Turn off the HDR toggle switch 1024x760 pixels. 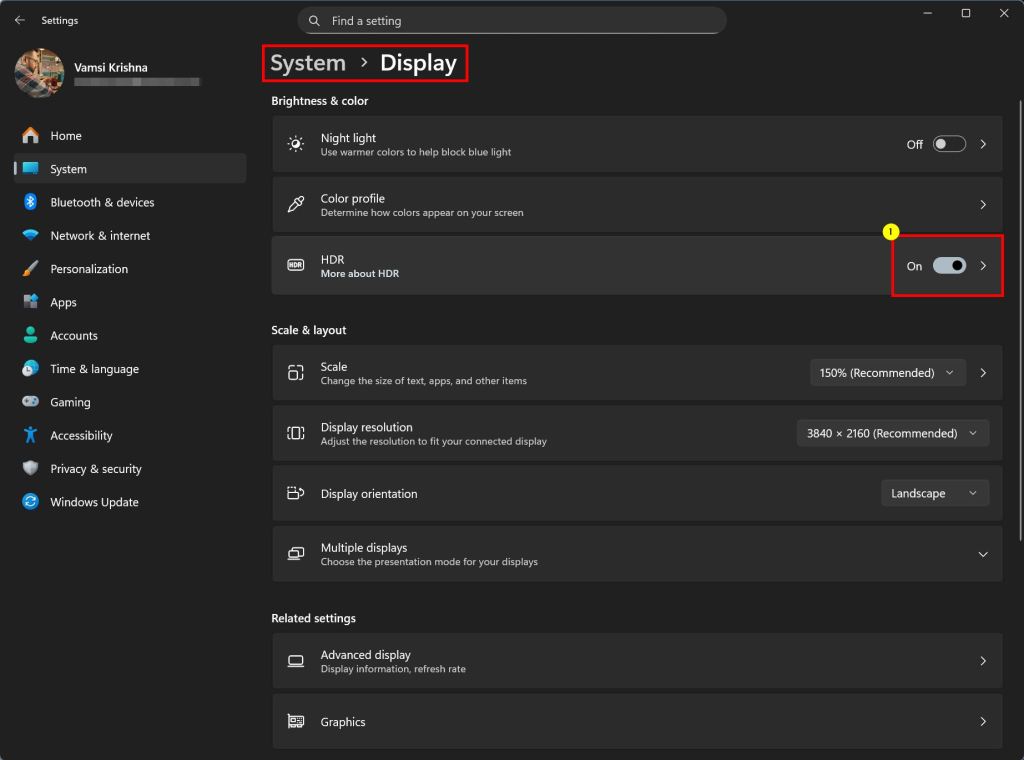[x=949, y=265]
